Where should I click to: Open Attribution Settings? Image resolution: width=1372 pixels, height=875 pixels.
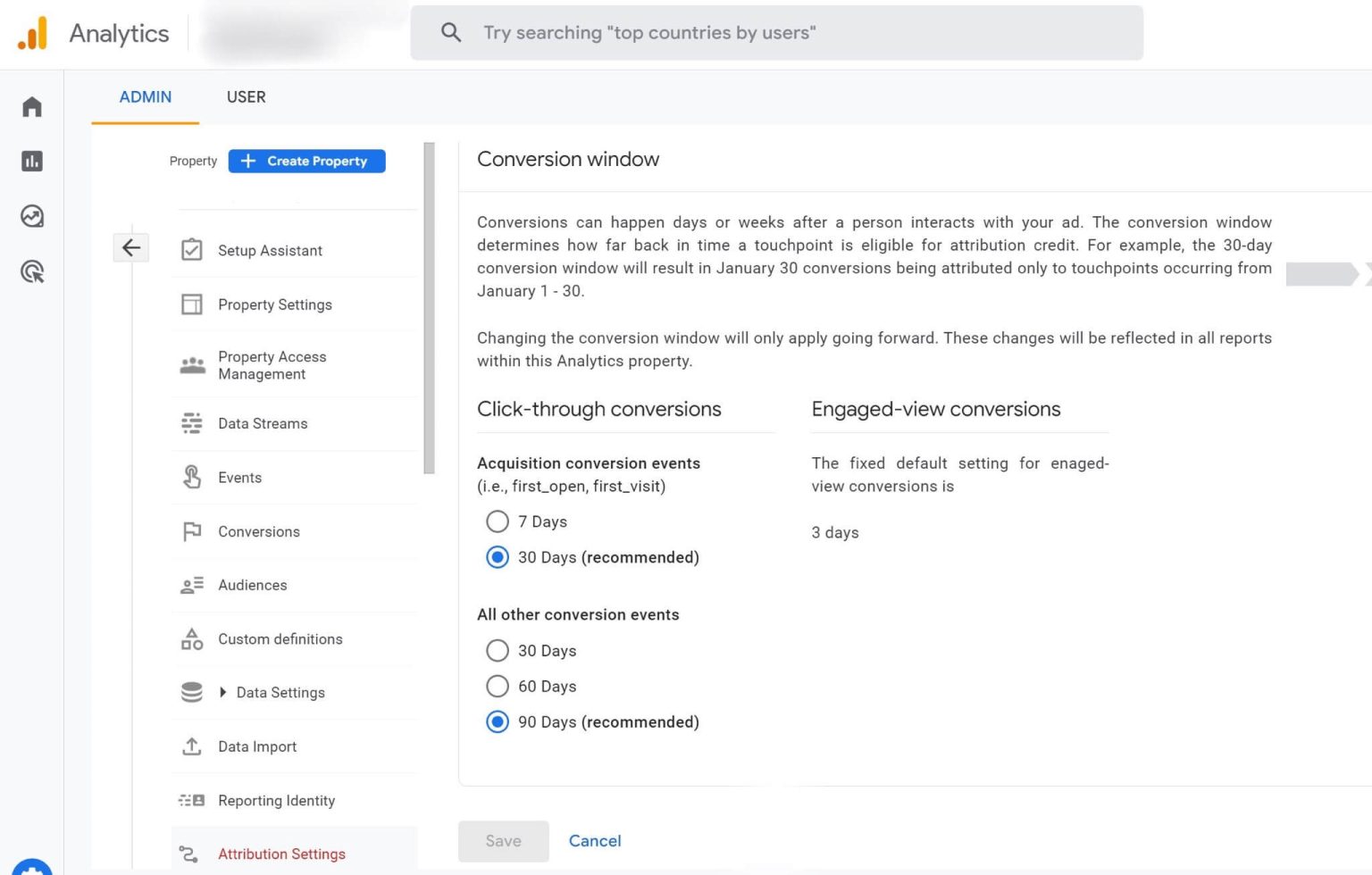(282, 854)
